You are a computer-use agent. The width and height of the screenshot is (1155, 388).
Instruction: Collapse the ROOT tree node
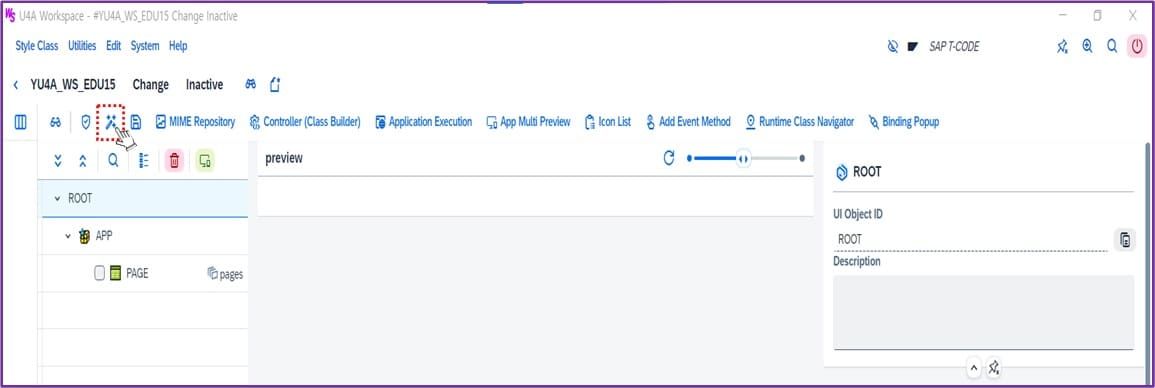point(57,199)
